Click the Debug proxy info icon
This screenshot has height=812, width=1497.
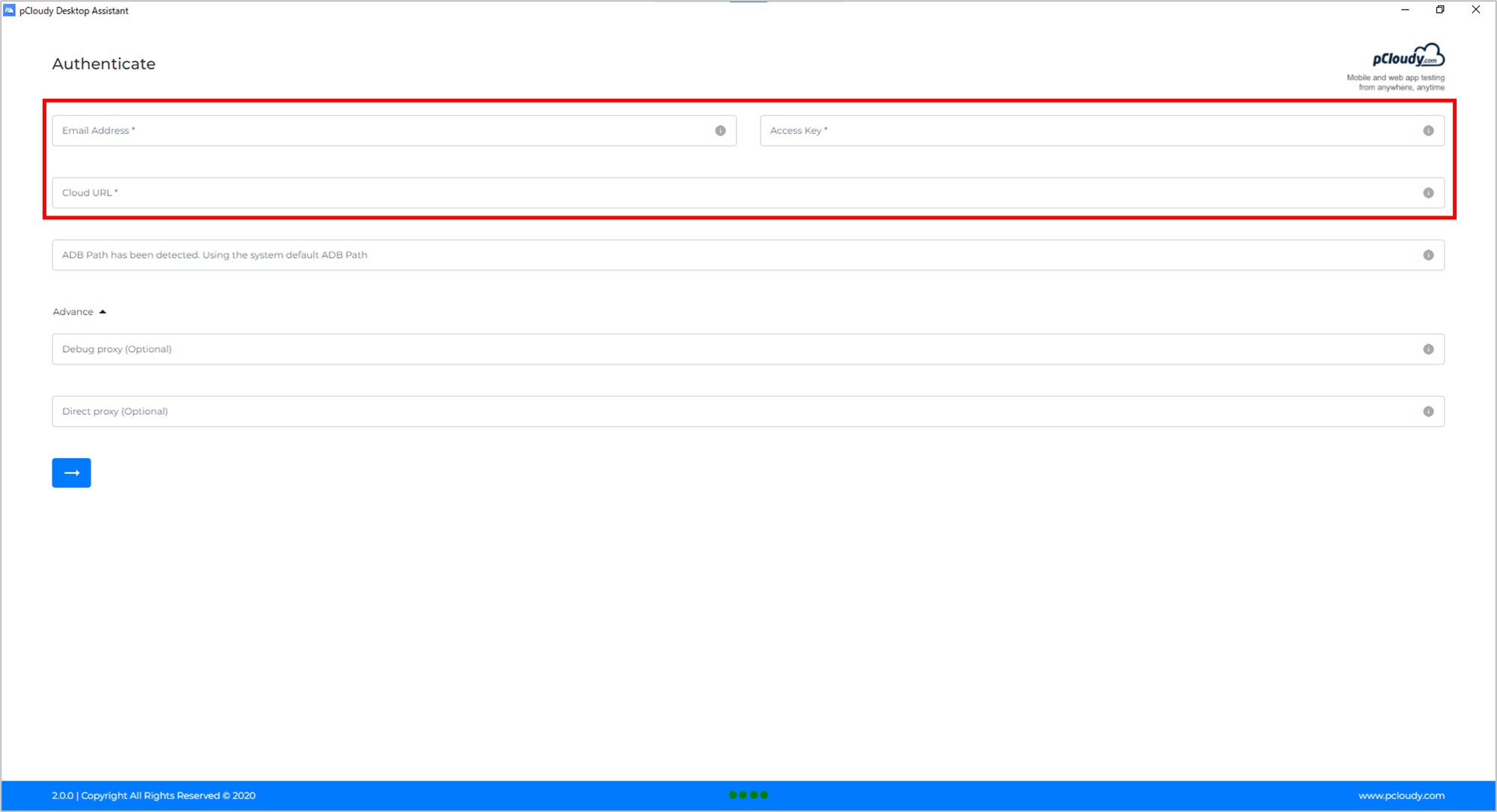point(1428,349)
